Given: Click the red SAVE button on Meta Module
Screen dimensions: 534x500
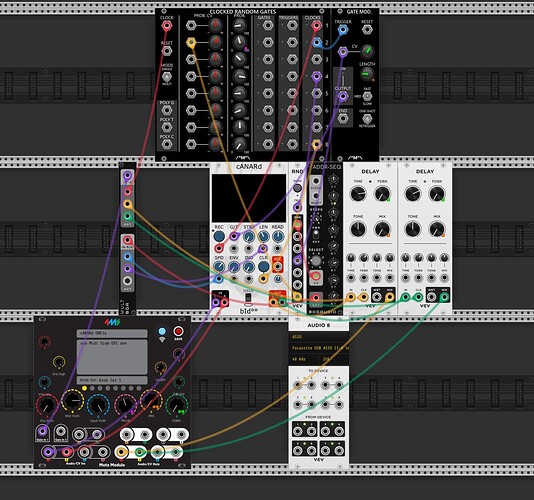Looking at the screenshot, I should (x=178, y=331).
